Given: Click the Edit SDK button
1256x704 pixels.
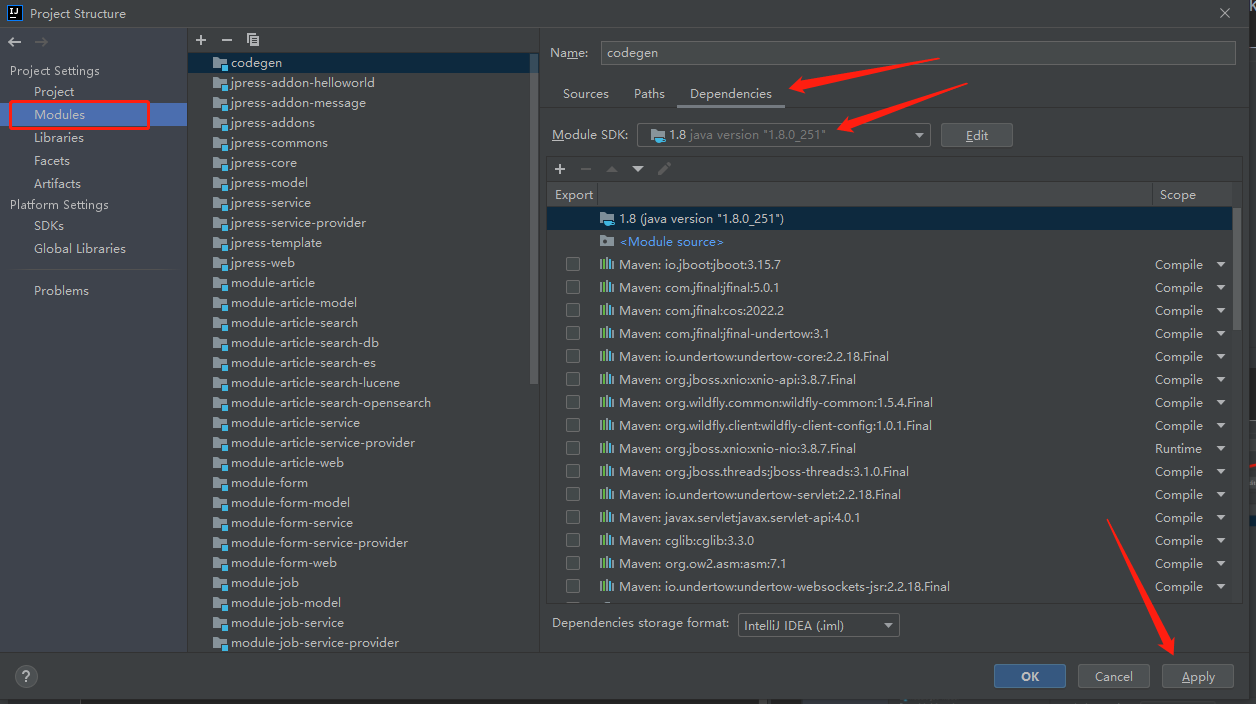Looking at the screenshot, I should [x=977, y=135].
